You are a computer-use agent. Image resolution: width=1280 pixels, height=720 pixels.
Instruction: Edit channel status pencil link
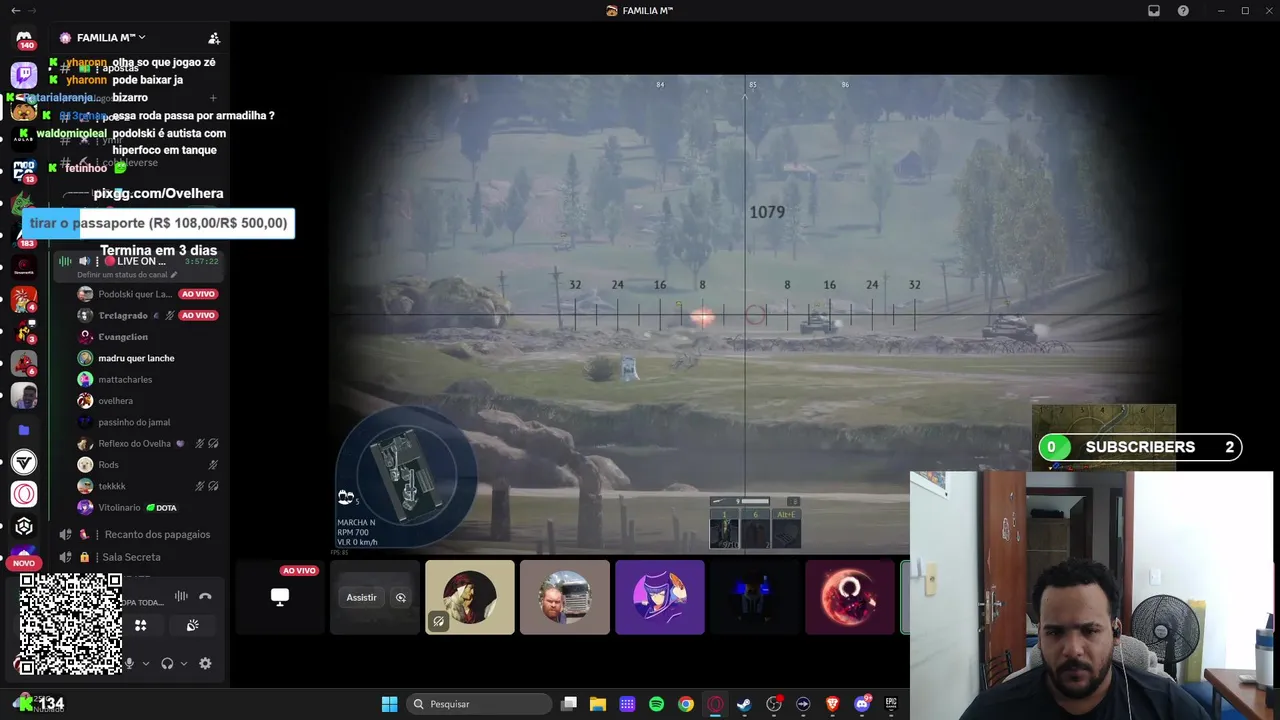(x=127, y=274)
